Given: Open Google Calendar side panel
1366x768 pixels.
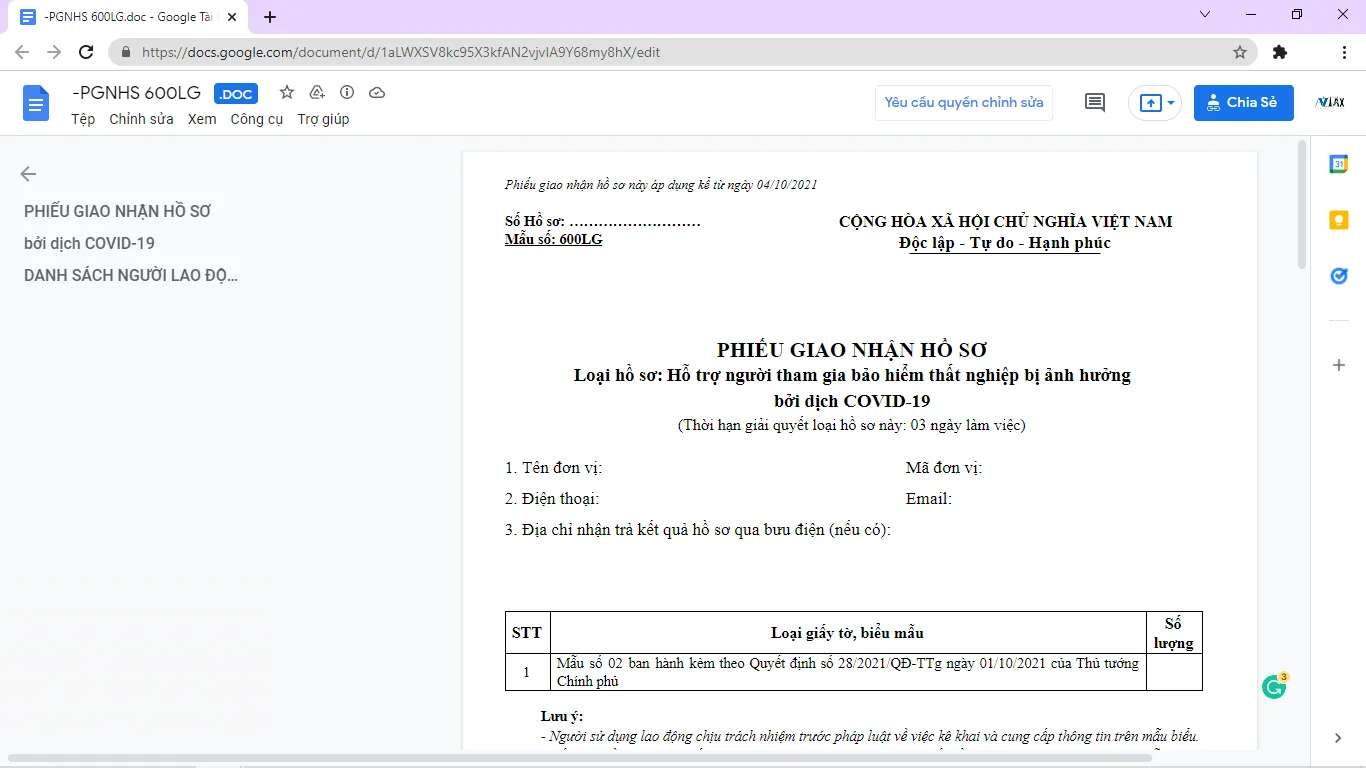Looking at the screenshot, I should click(x=1338, y=163).
